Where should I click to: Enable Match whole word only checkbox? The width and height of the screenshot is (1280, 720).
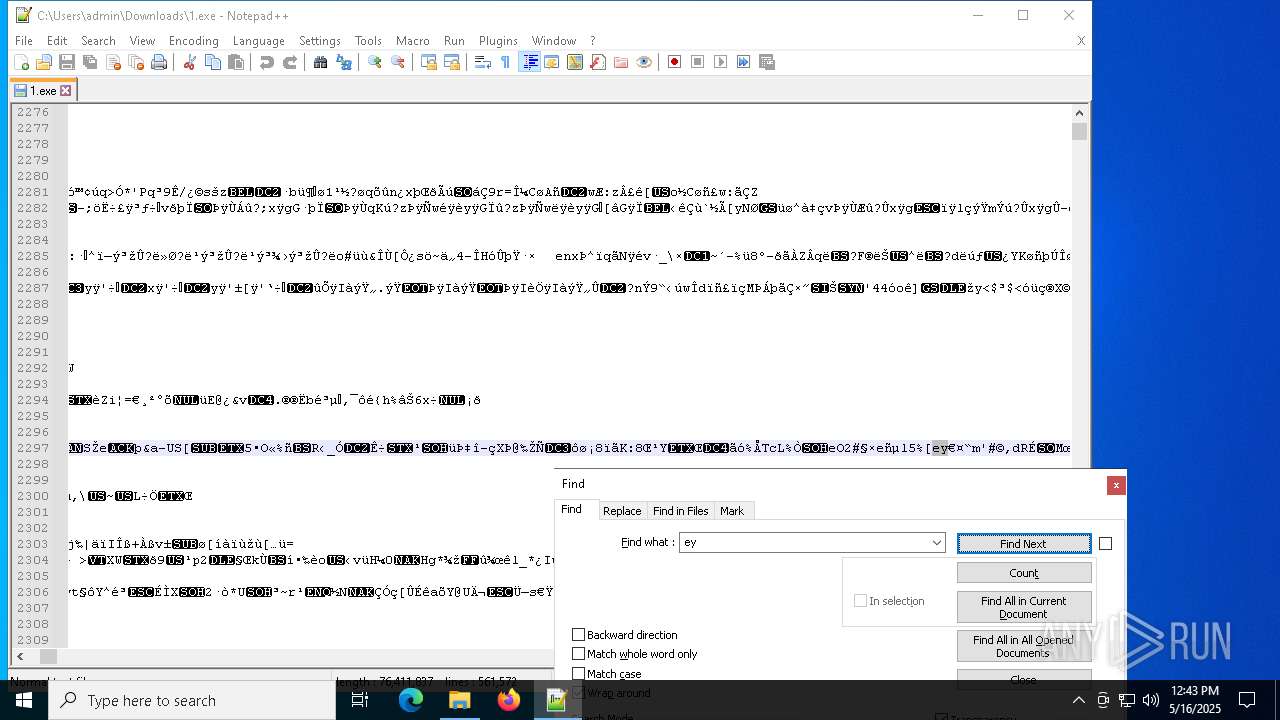pyautogui.click(x=578, y=654)
